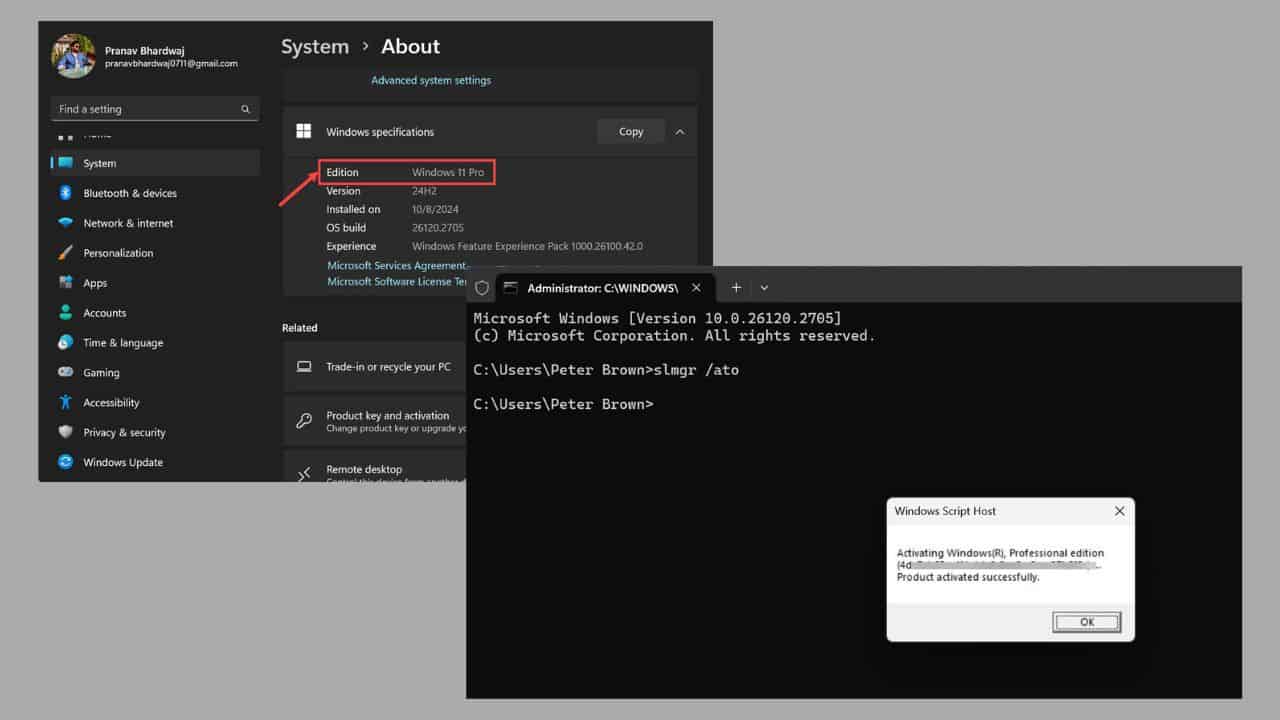Click Microsoft Windows version line in terminal
The image size is (1280, 720).
click(657, 318)
